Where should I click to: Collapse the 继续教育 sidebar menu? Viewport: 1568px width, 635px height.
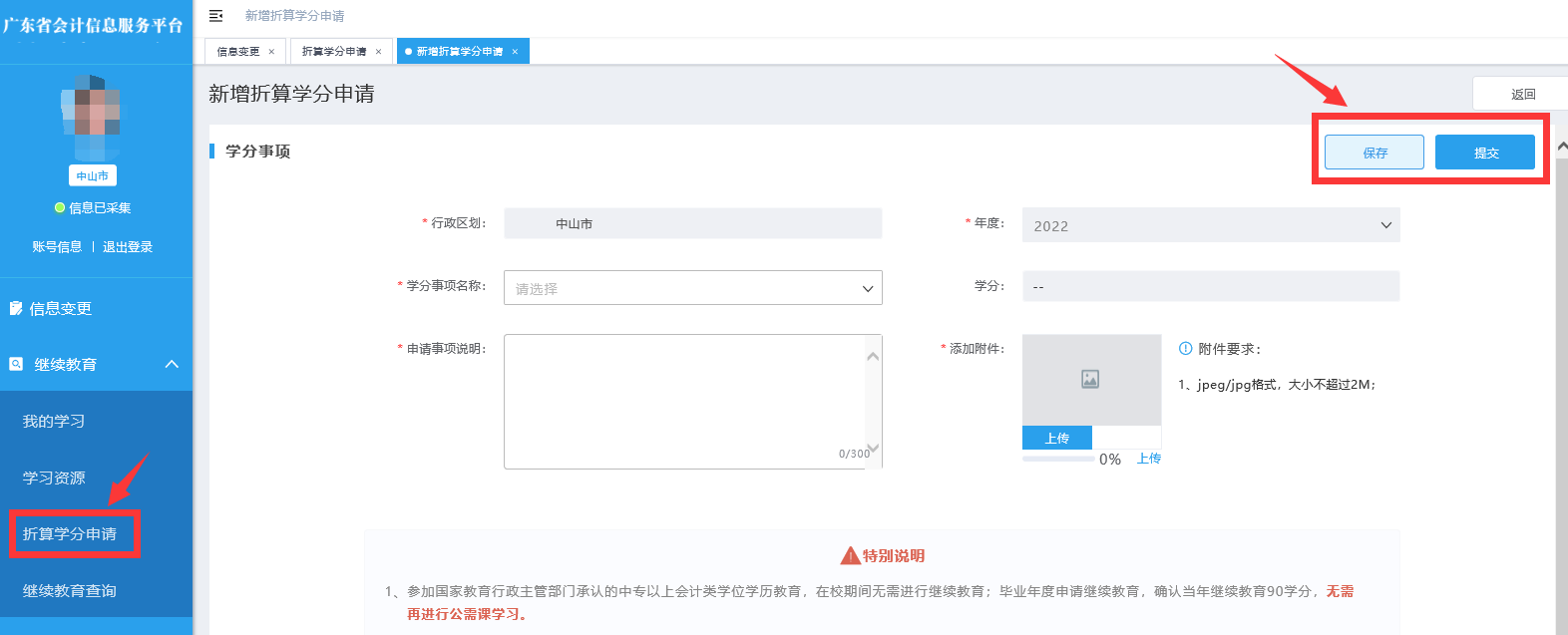[x=172, y=365]
